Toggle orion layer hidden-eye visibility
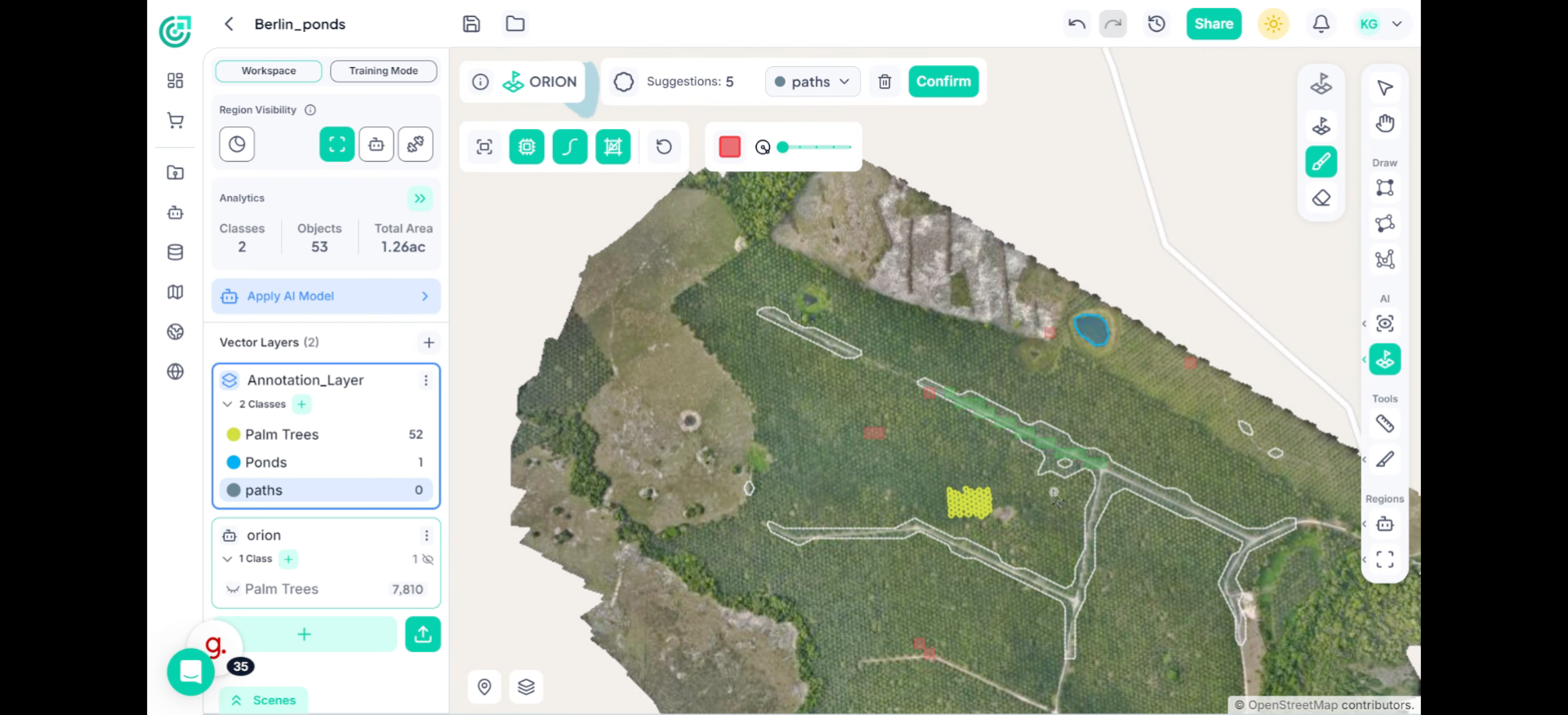This screenshot has height=715, width=1568. (427, 559)
